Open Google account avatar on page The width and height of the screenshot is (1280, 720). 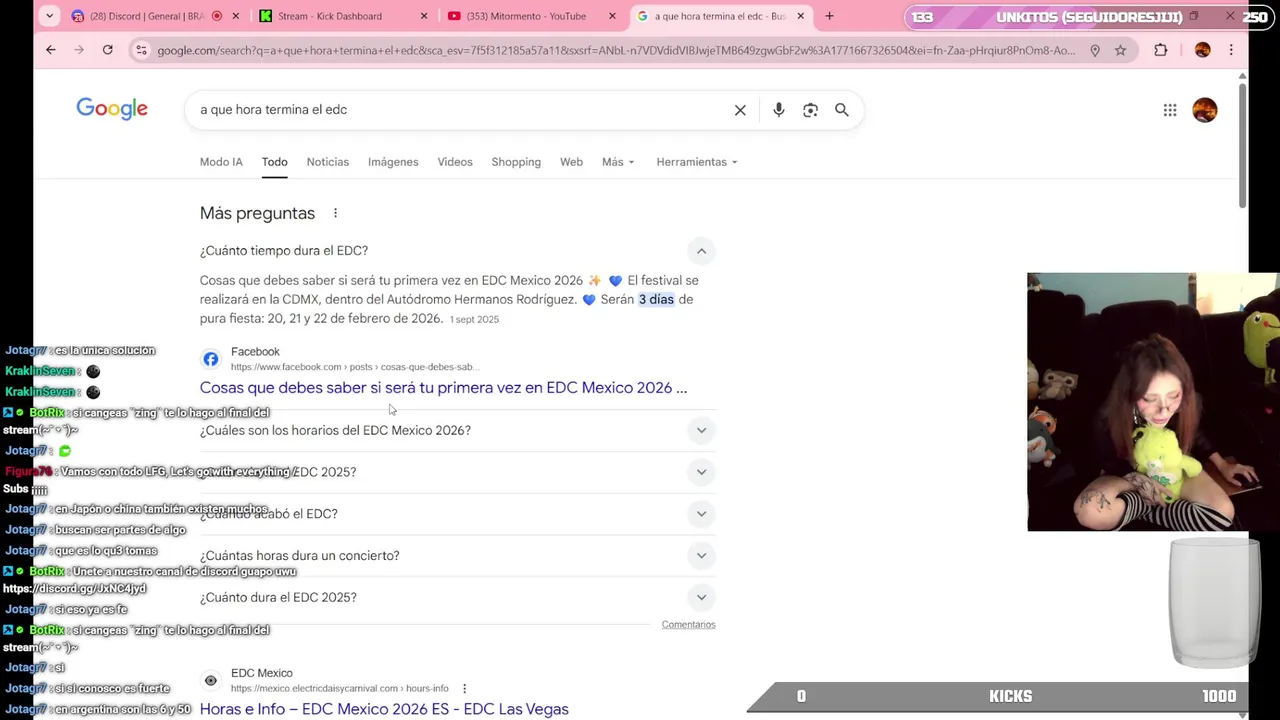pyautogui.click(x=1205, y=110)
